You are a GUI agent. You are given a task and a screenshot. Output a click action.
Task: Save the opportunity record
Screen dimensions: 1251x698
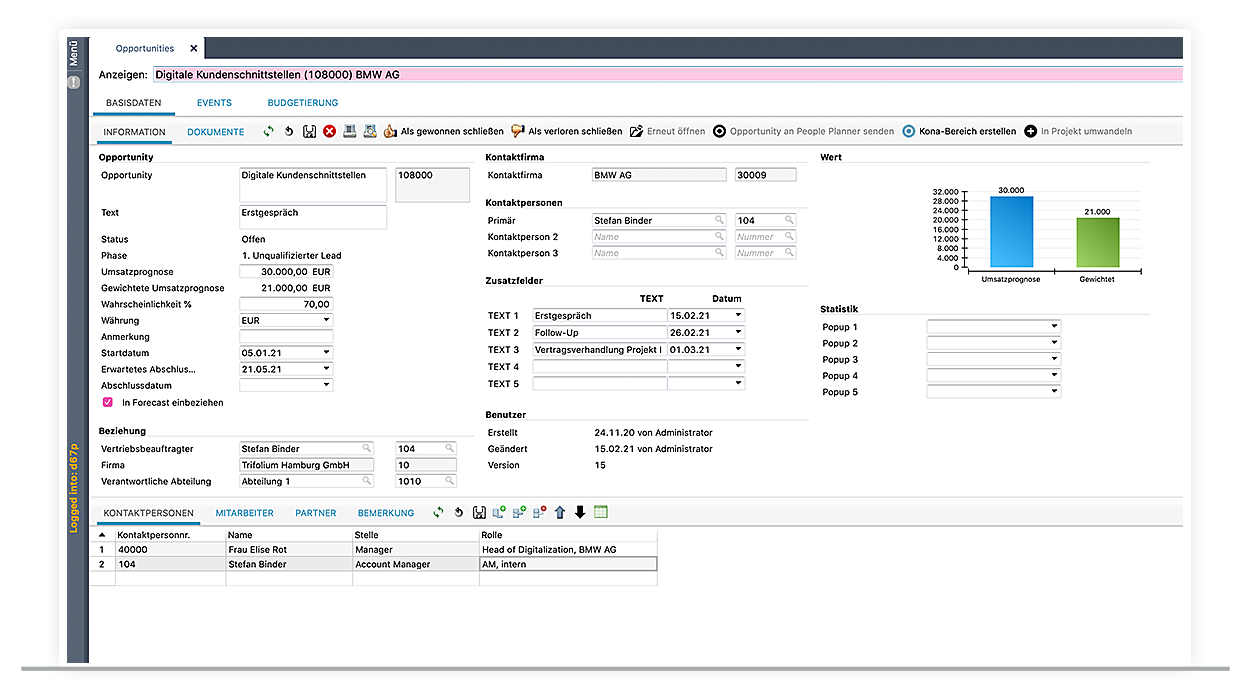click(309, 130)
